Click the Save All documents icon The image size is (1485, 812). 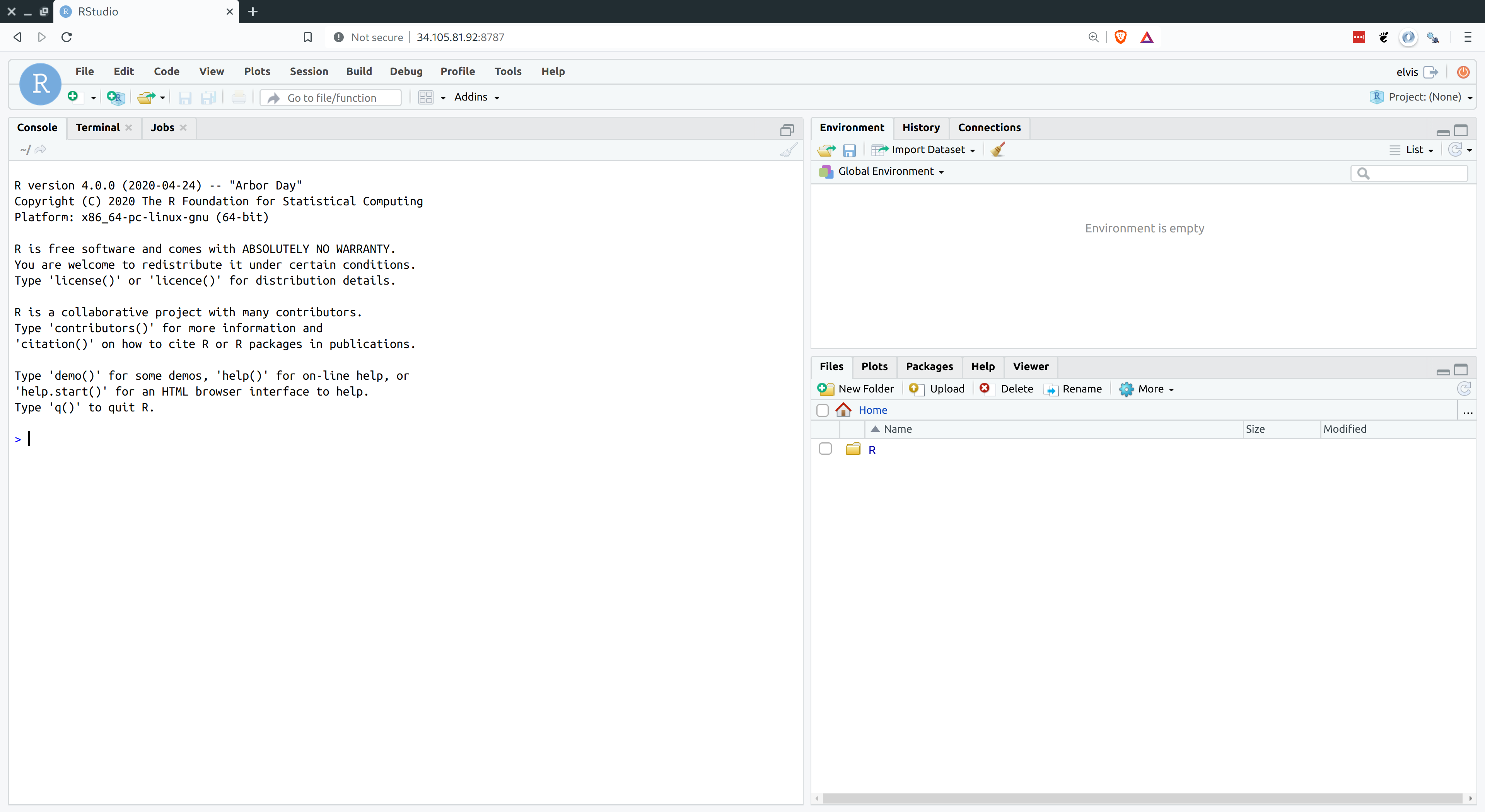(208, 98)
